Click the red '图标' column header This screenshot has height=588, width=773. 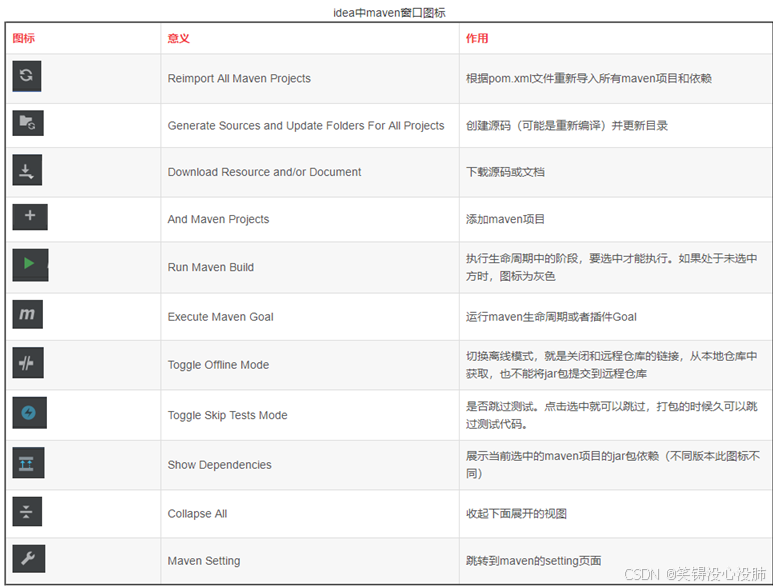24,38
